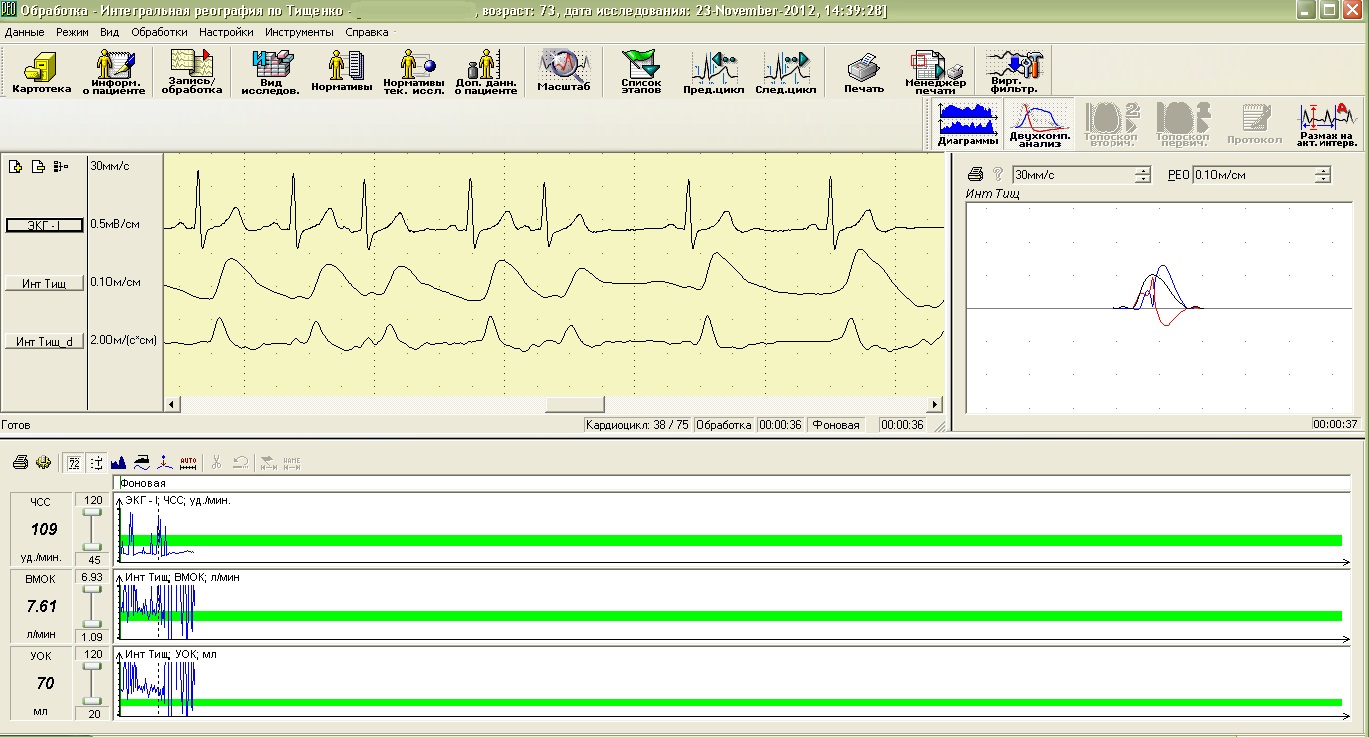Open the Обработки menu
This screenshot has width=1369, height=737.
tap(159, 32)
